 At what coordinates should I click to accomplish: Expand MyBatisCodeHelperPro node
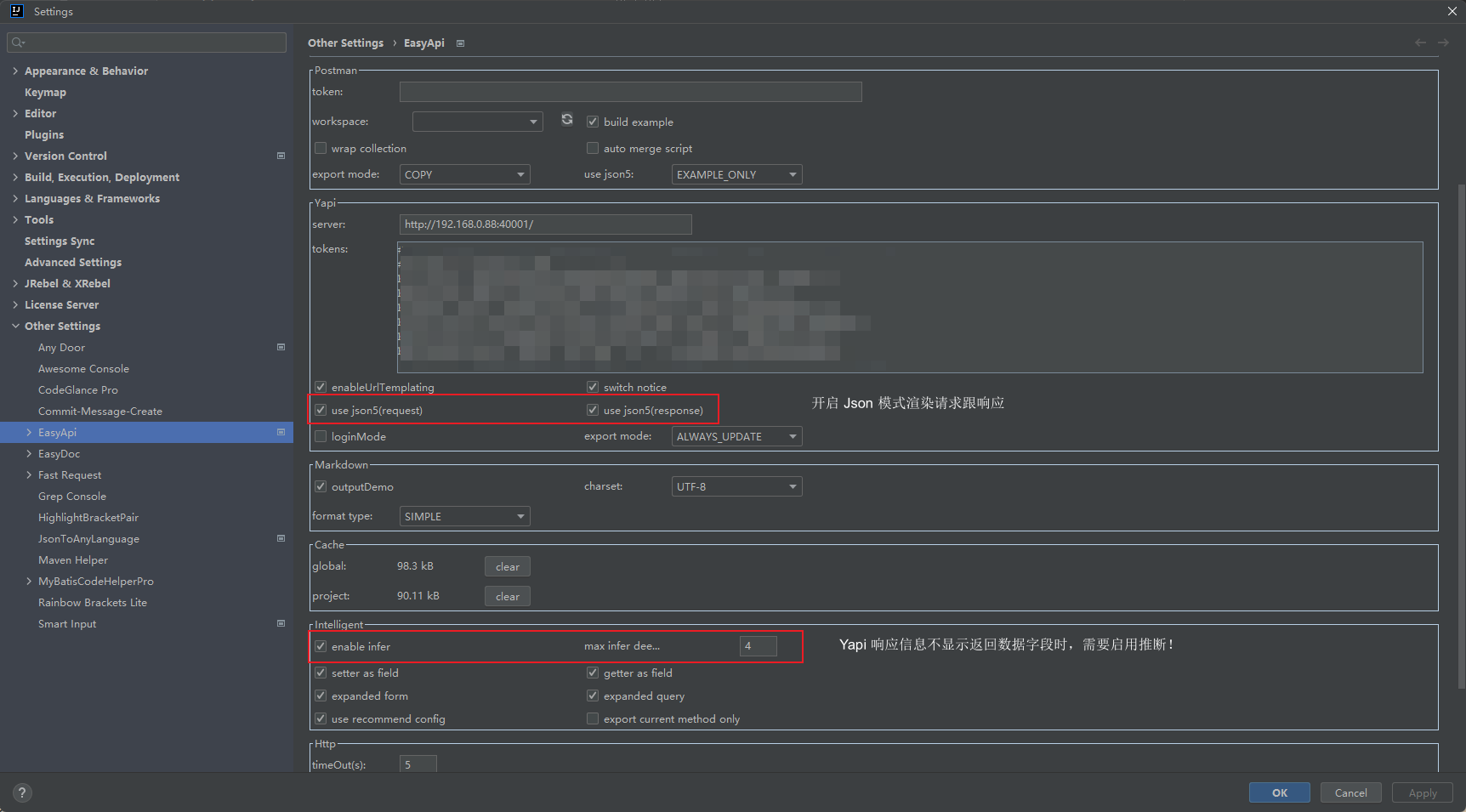29,581
